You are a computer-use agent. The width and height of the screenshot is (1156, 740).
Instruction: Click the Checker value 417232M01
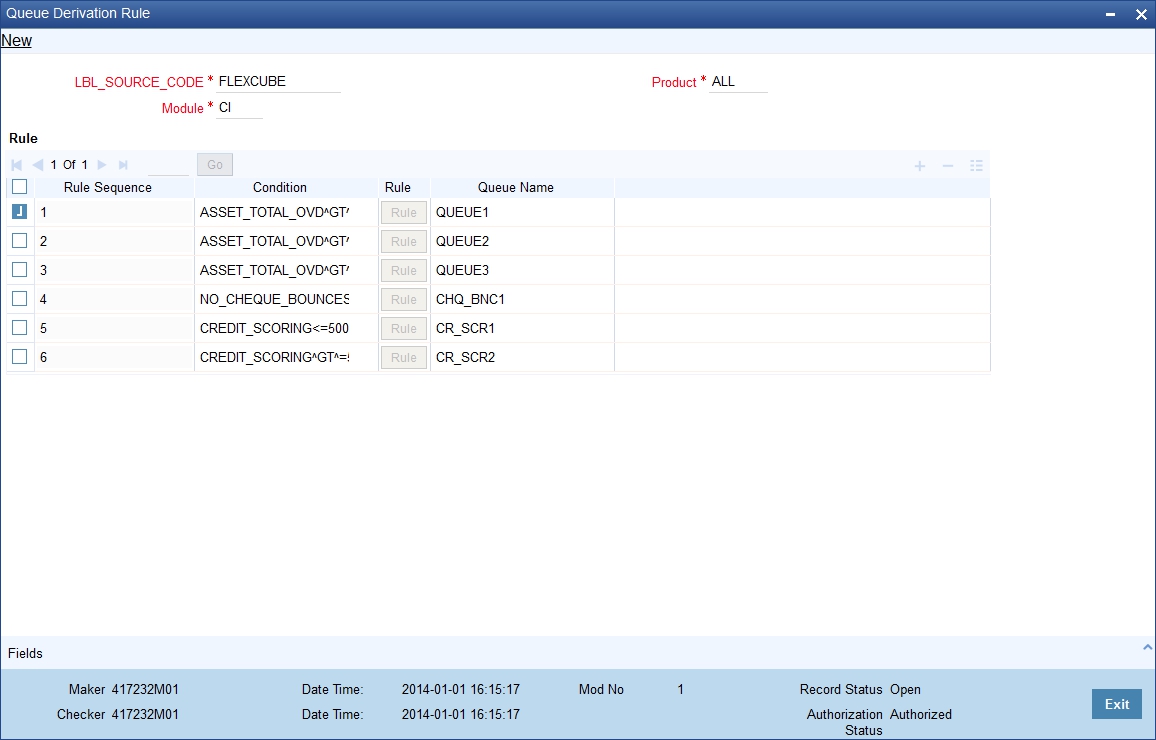(x=145, y=714)
